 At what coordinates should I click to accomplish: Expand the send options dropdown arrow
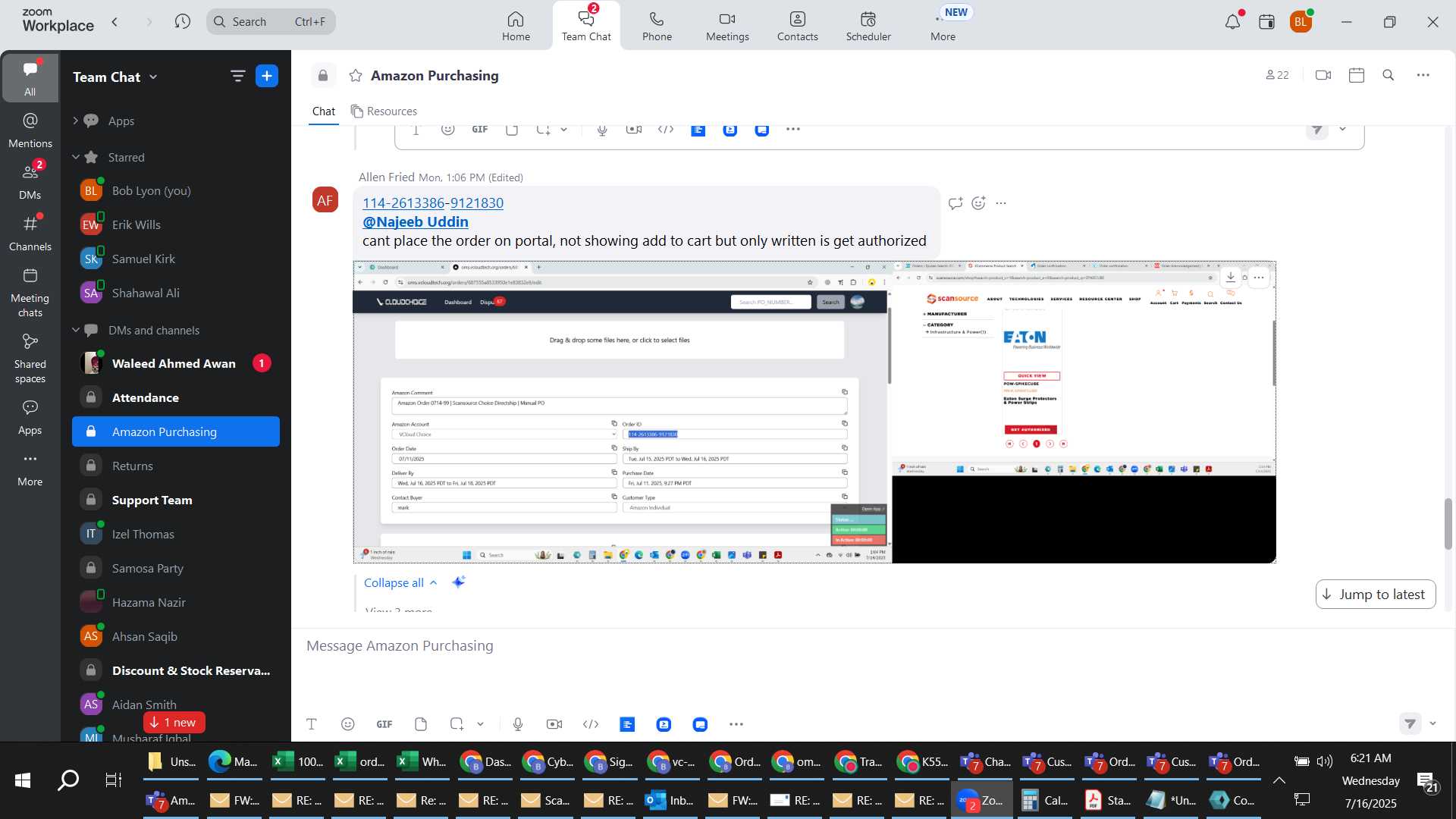pos(1432,723)
